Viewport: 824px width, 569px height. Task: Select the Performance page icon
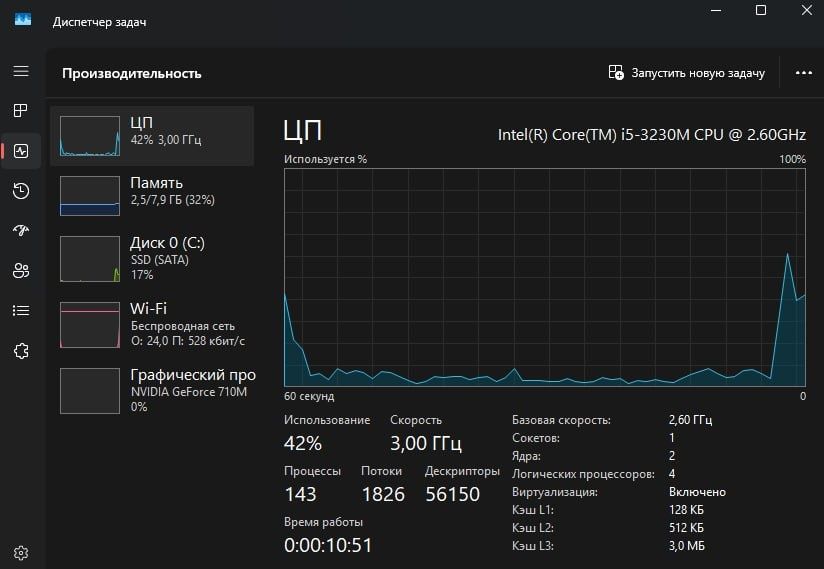(21, 151)
